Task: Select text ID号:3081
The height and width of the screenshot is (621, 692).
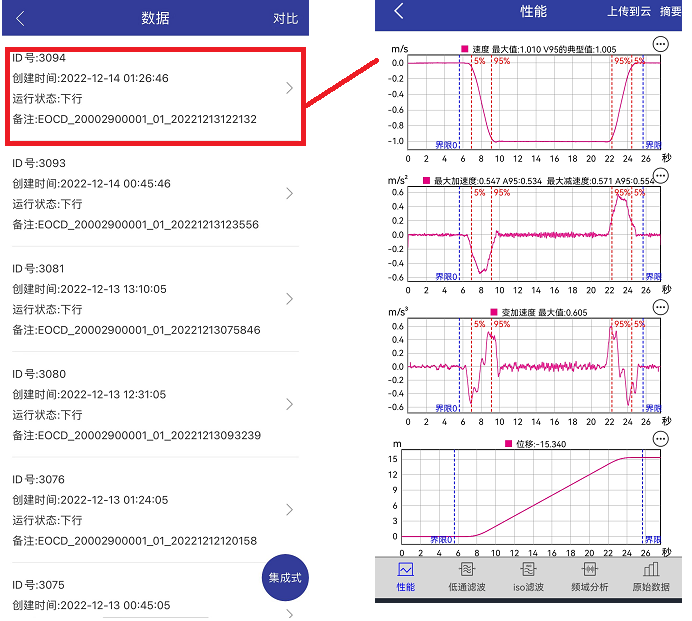Action: pos(38,269)
